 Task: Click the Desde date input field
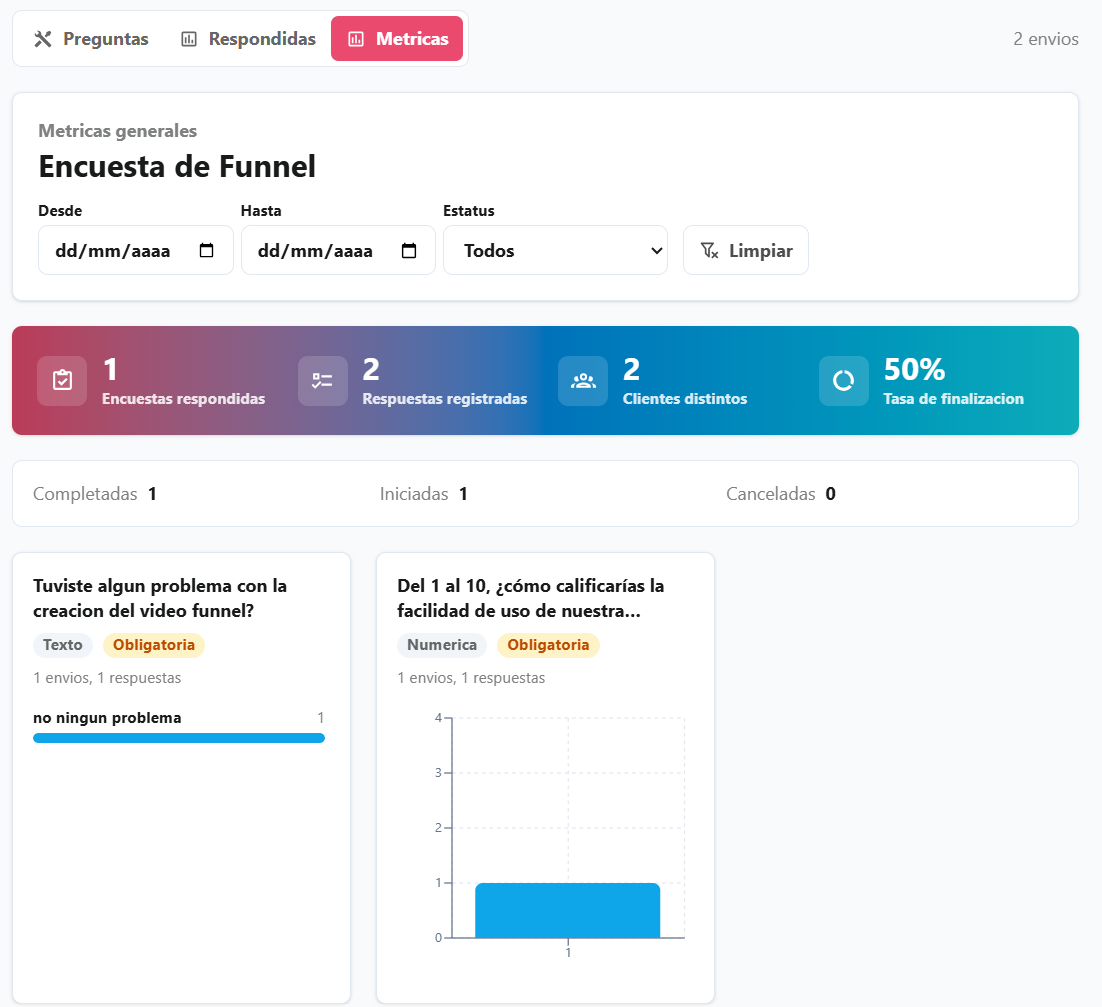[136, 250]
